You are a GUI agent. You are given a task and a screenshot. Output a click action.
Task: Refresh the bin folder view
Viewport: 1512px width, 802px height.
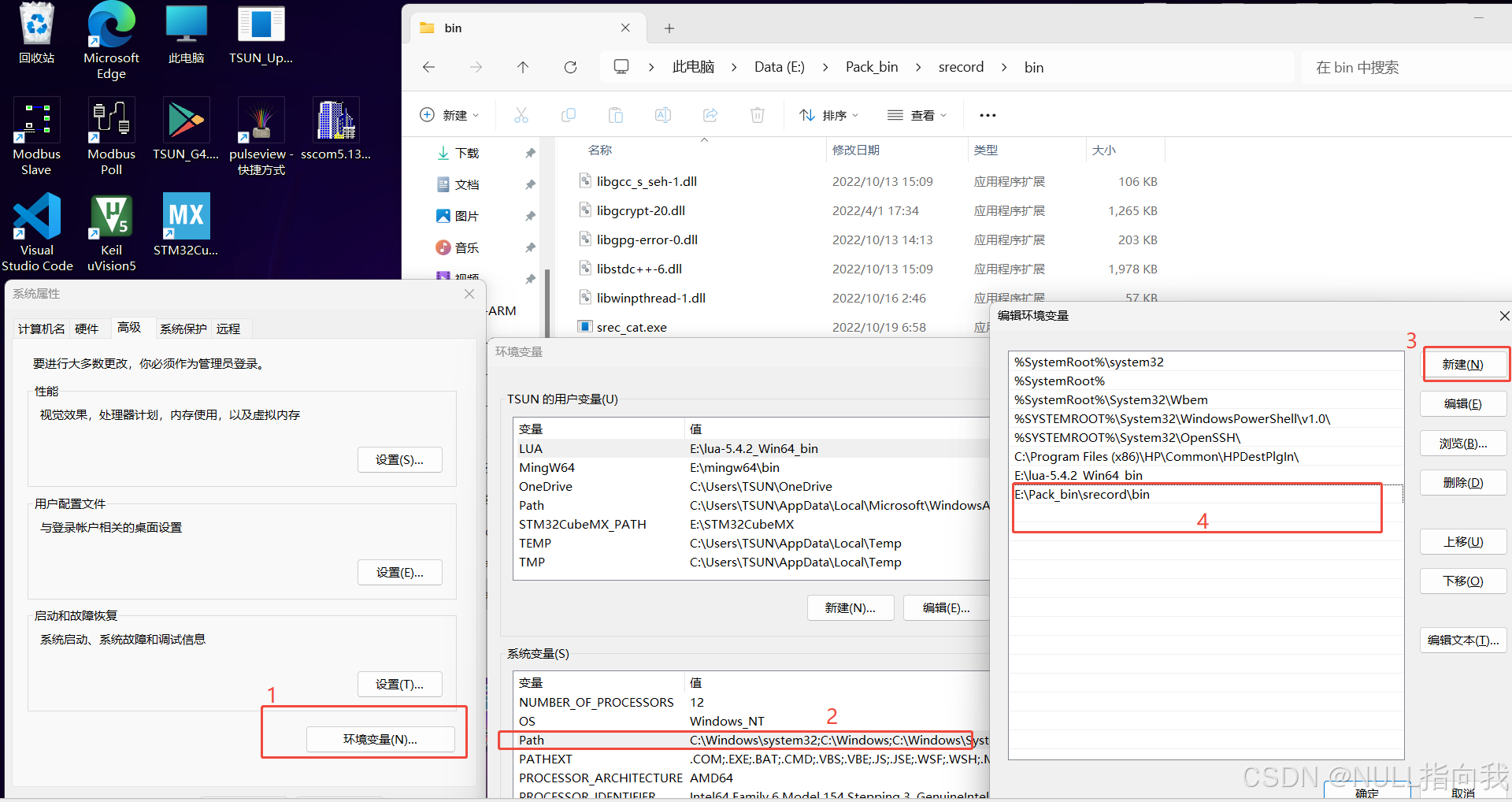570,67
